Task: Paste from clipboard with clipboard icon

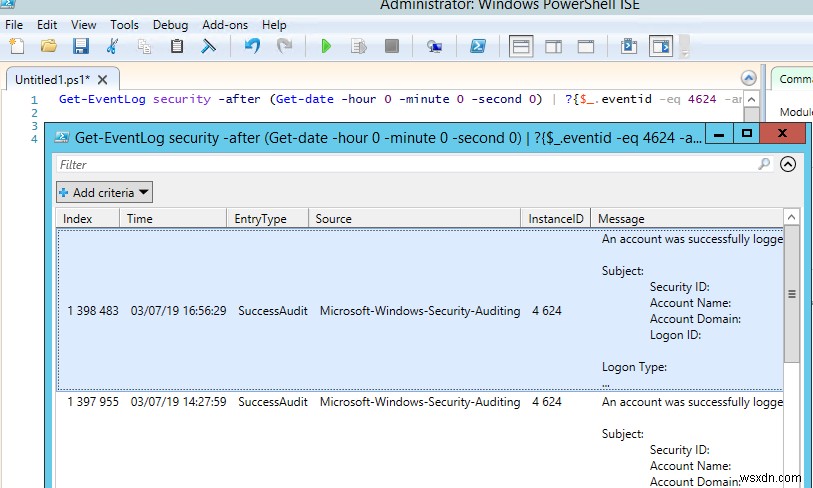Action: tap(177, 47)
